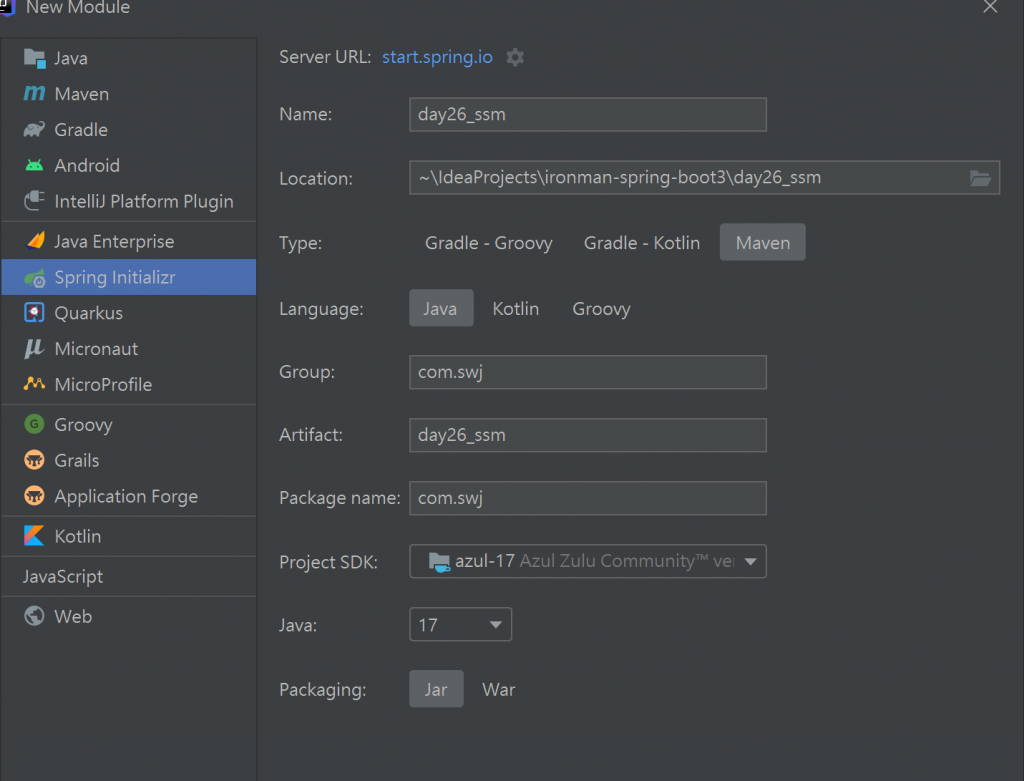The height and width of the screenshot is (781, 1024).
Task: Click the Name field day26_ssm
Action: click(588, 114)
